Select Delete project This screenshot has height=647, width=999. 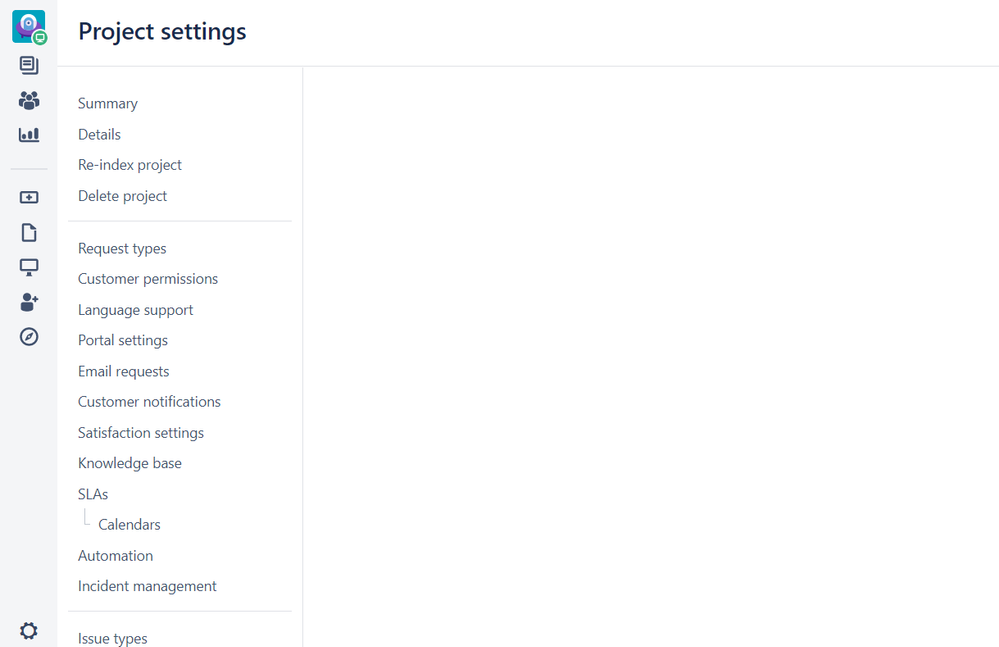(x=122, y=195)
